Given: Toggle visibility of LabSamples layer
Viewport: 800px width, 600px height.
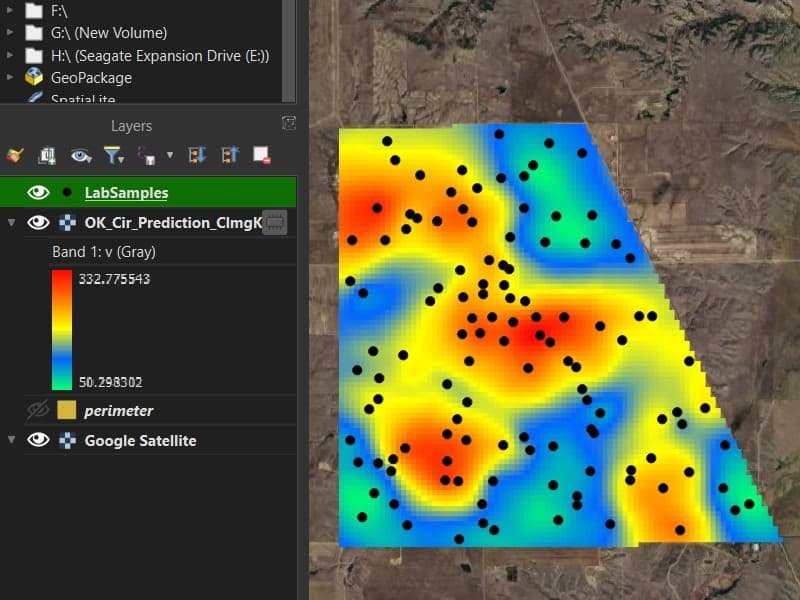Looking at the screenshot, I should point(38,192).
